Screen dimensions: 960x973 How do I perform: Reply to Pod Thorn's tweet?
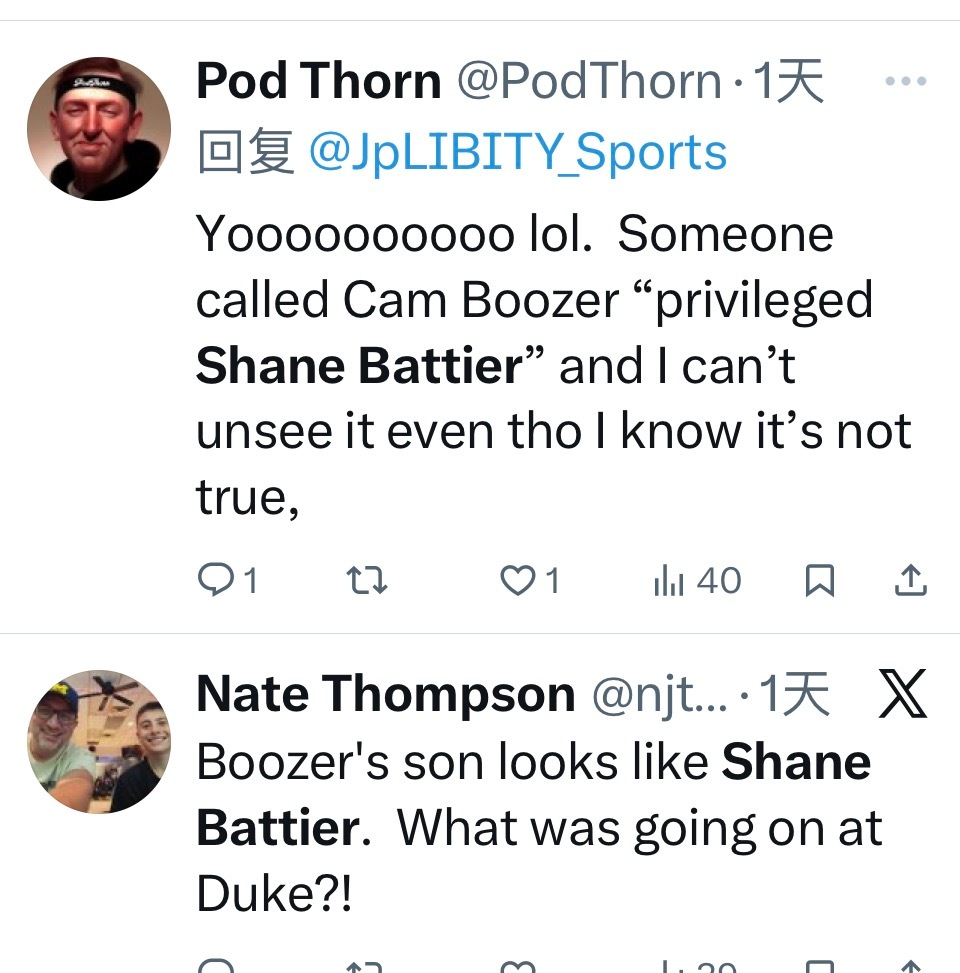[215, 581]
